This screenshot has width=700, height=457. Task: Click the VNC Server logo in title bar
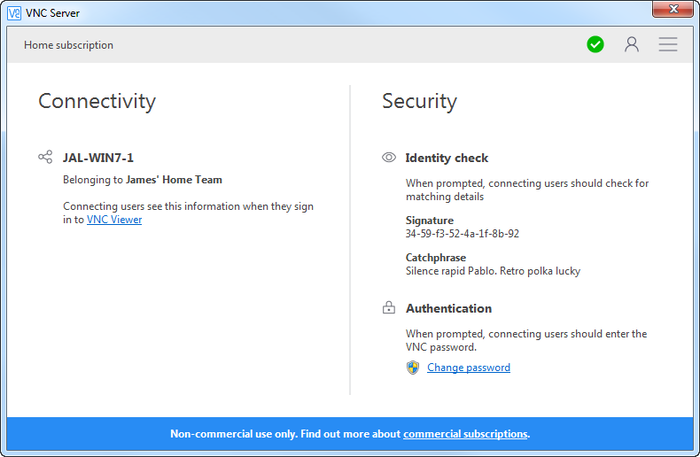14,12
